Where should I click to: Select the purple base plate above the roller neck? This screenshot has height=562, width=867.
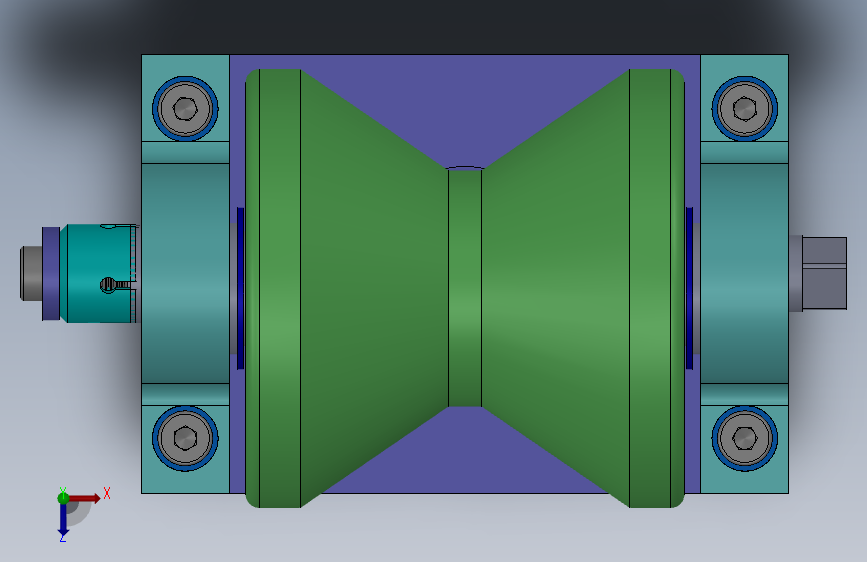(464, 111)
